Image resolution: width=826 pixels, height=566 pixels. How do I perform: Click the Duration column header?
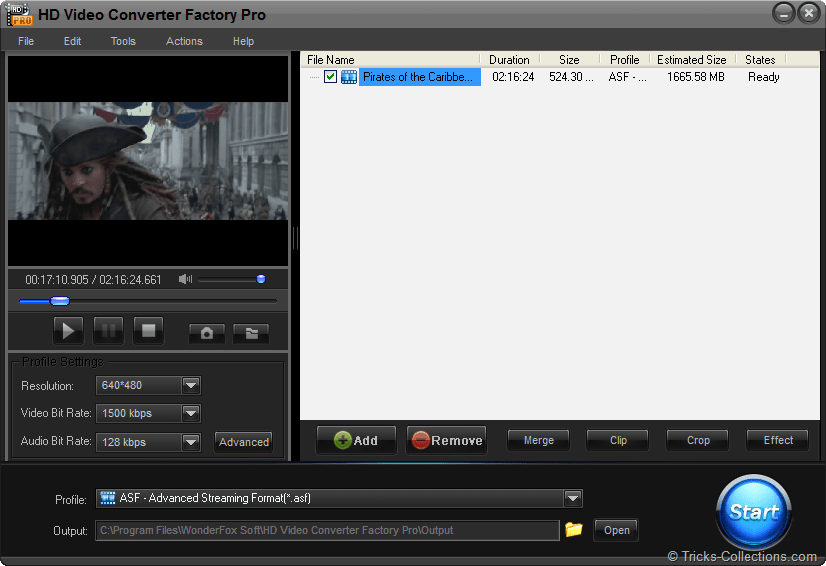[509, 60]
